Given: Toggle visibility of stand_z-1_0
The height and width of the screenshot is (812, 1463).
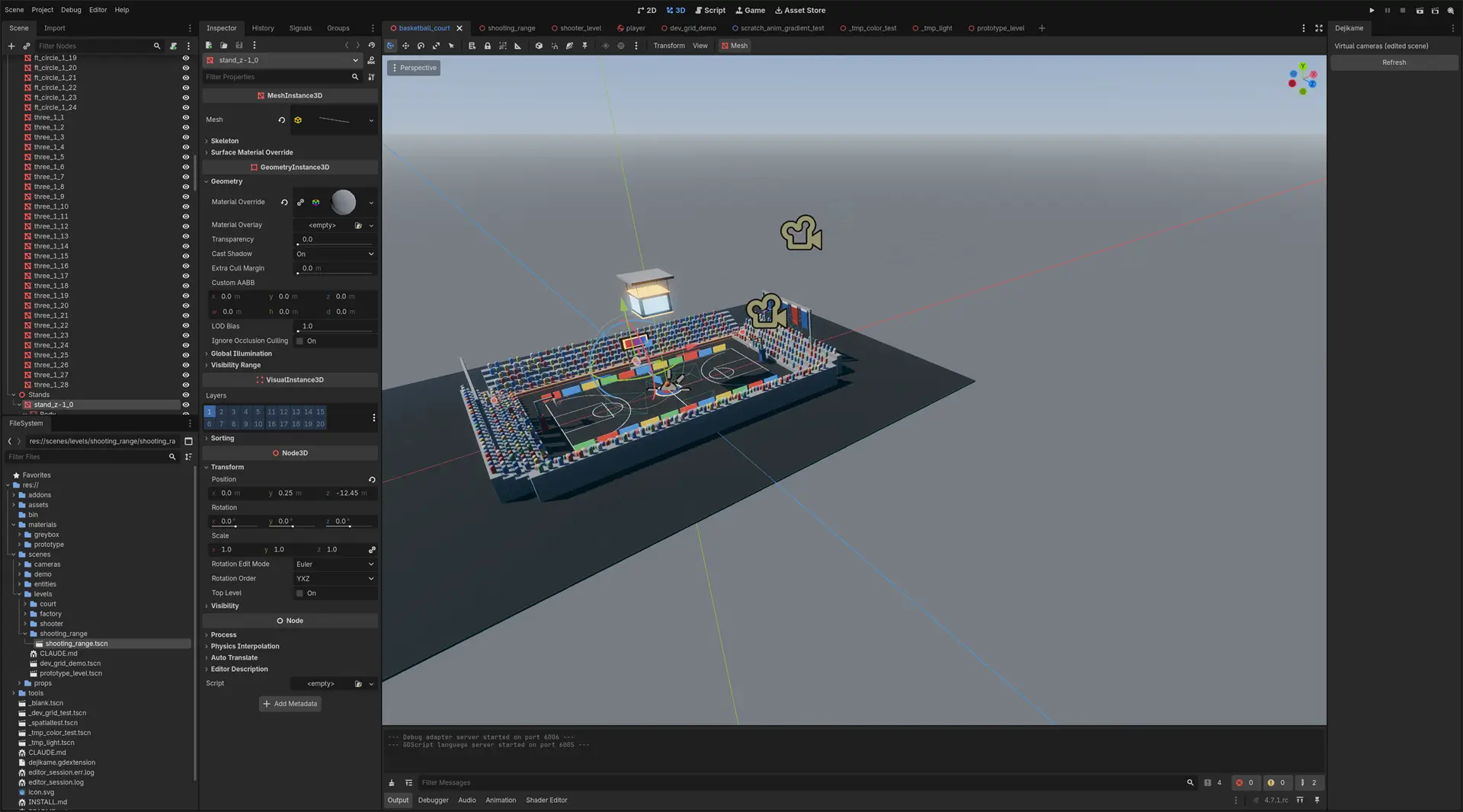Looking at the screenshot, I should coord(185,404).
